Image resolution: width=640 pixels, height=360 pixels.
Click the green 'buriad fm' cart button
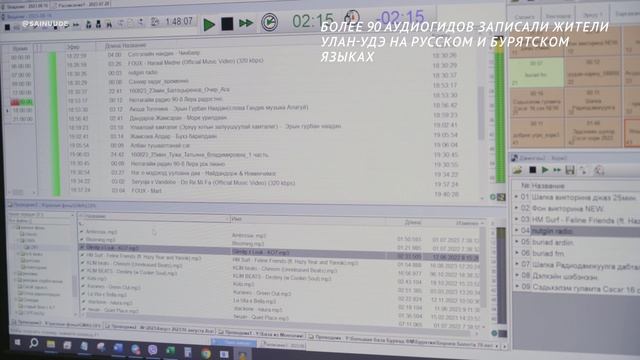click(536, 72)
